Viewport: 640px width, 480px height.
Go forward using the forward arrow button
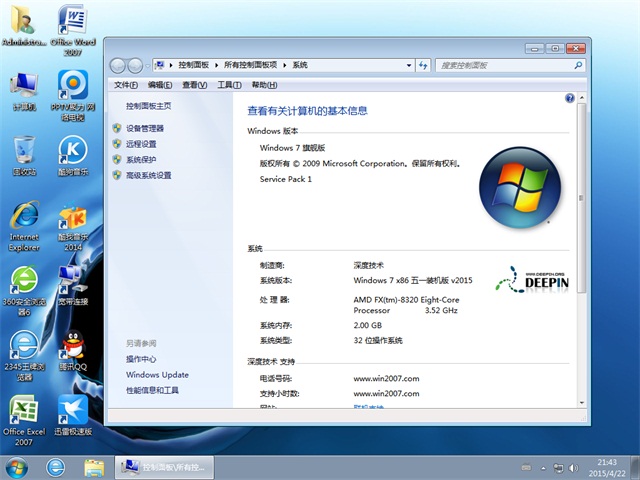[135, 65]
